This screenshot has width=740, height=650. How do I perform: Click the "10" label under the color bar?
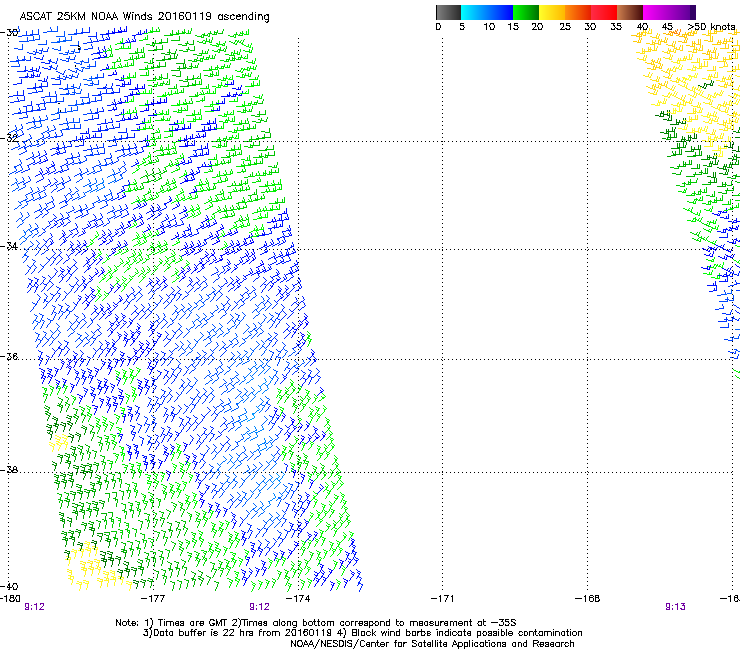[x=489, y=27]
